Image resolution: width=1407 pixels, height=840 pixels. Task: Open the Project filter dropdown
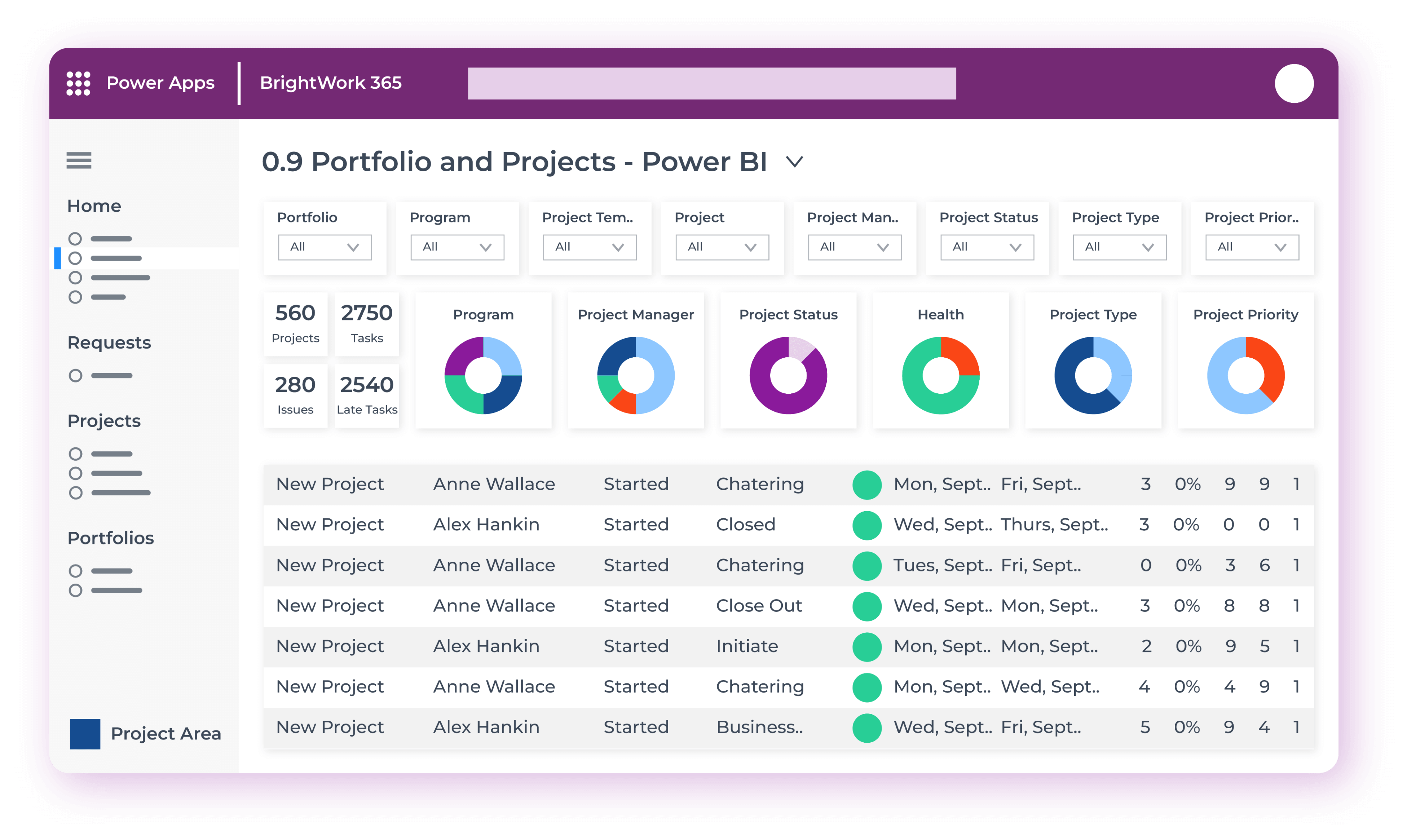(722, 247)
